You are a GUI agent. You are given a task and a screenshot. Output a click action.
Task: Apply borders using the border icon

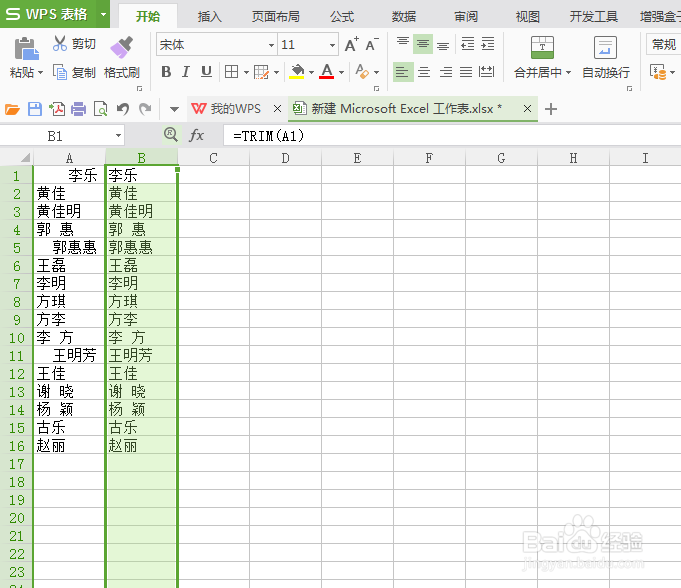tap(231, 72)
